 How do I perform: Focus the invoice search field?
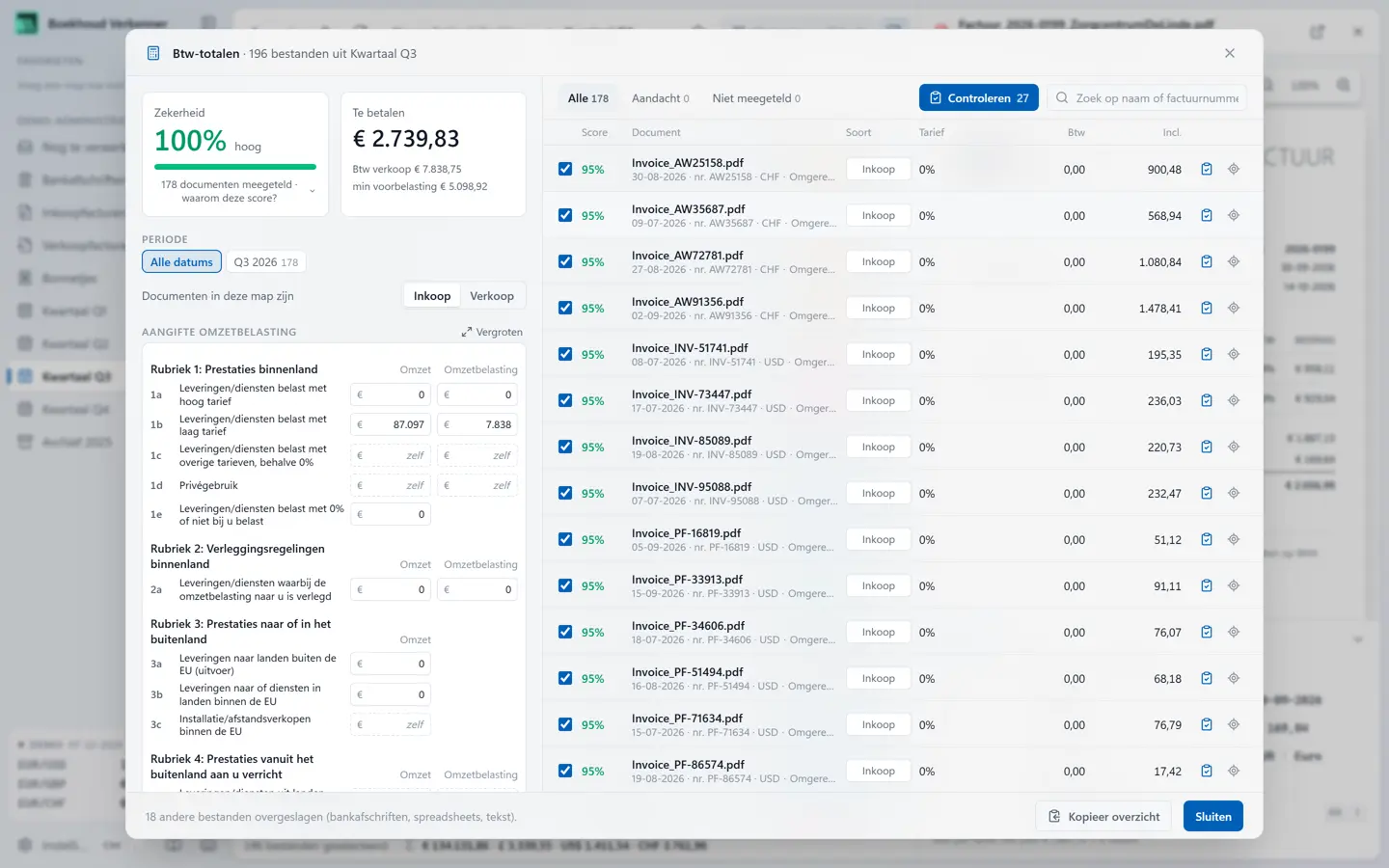pos(1147,97)
